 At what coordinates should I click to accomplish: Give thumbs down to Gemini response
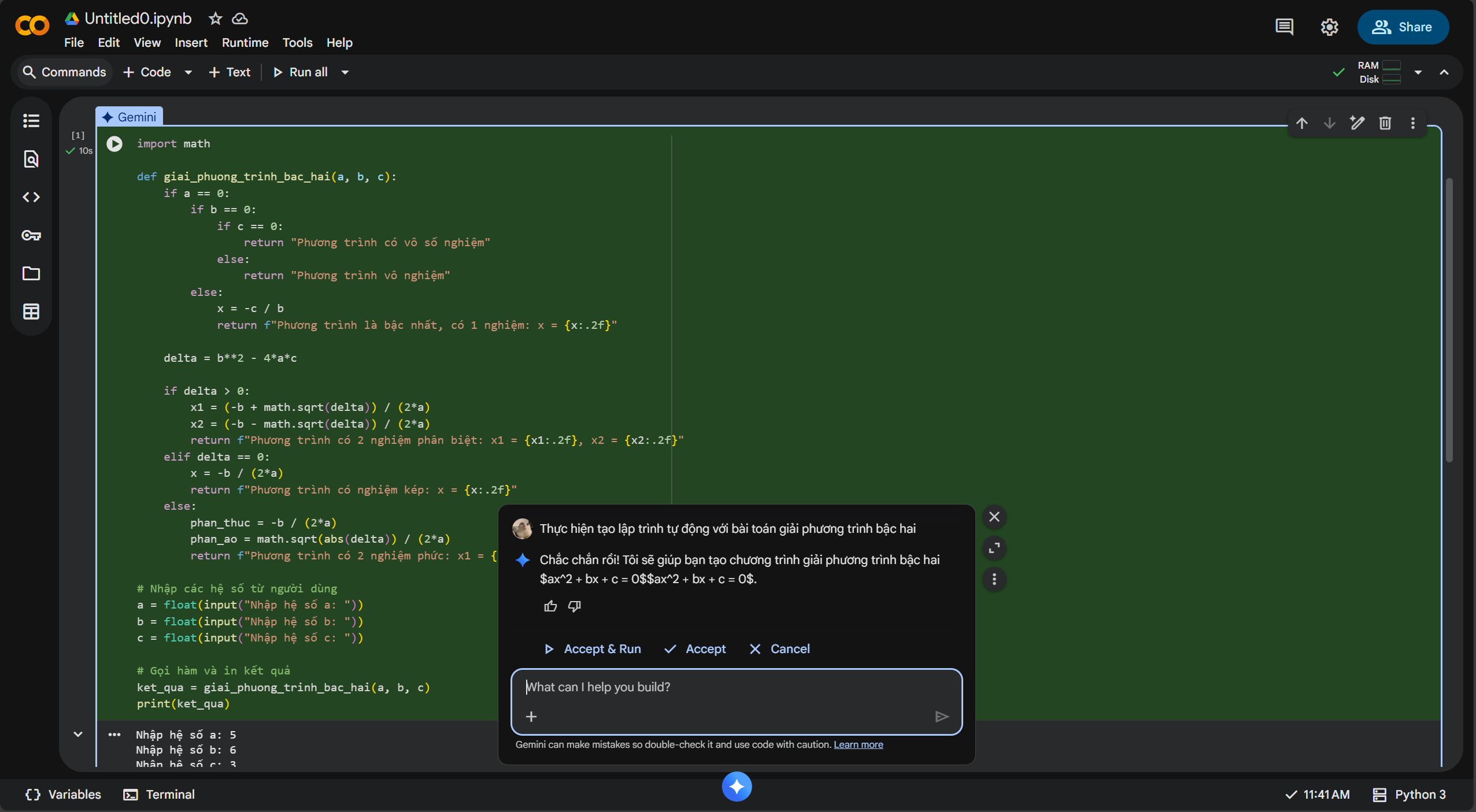pos(574,606)
